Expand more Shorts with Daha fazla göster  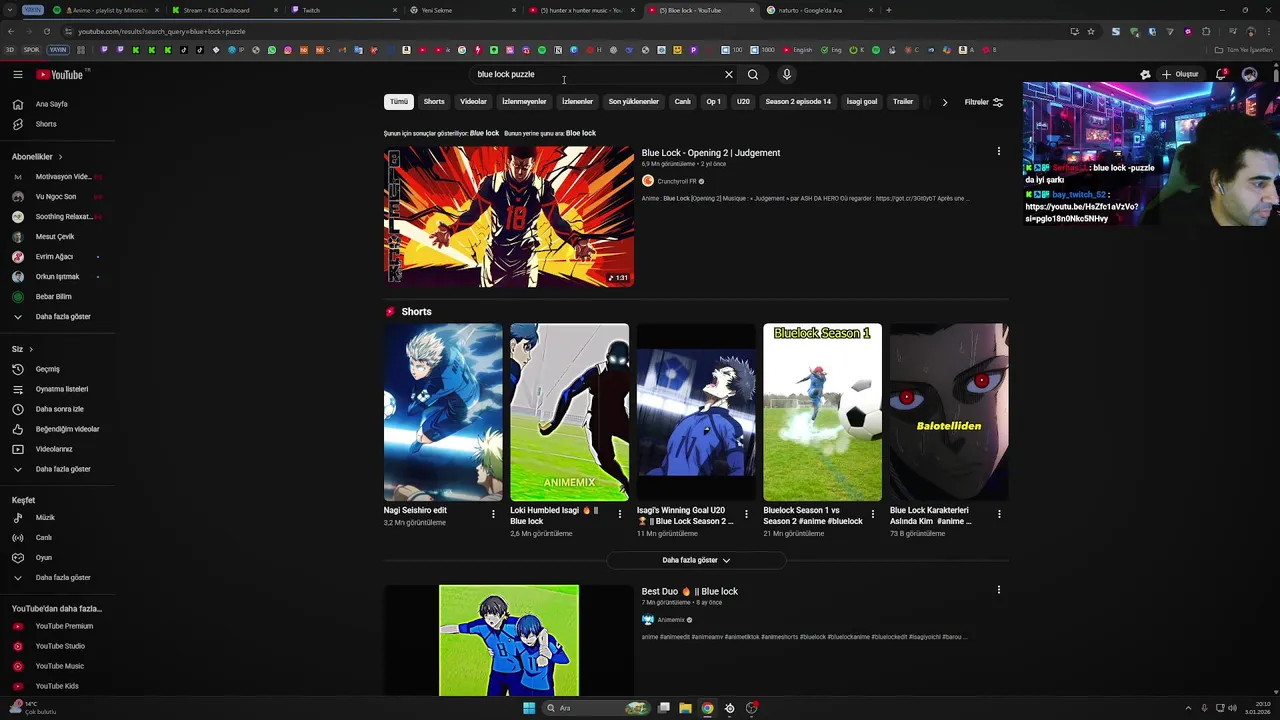click(x=696, y=560)
